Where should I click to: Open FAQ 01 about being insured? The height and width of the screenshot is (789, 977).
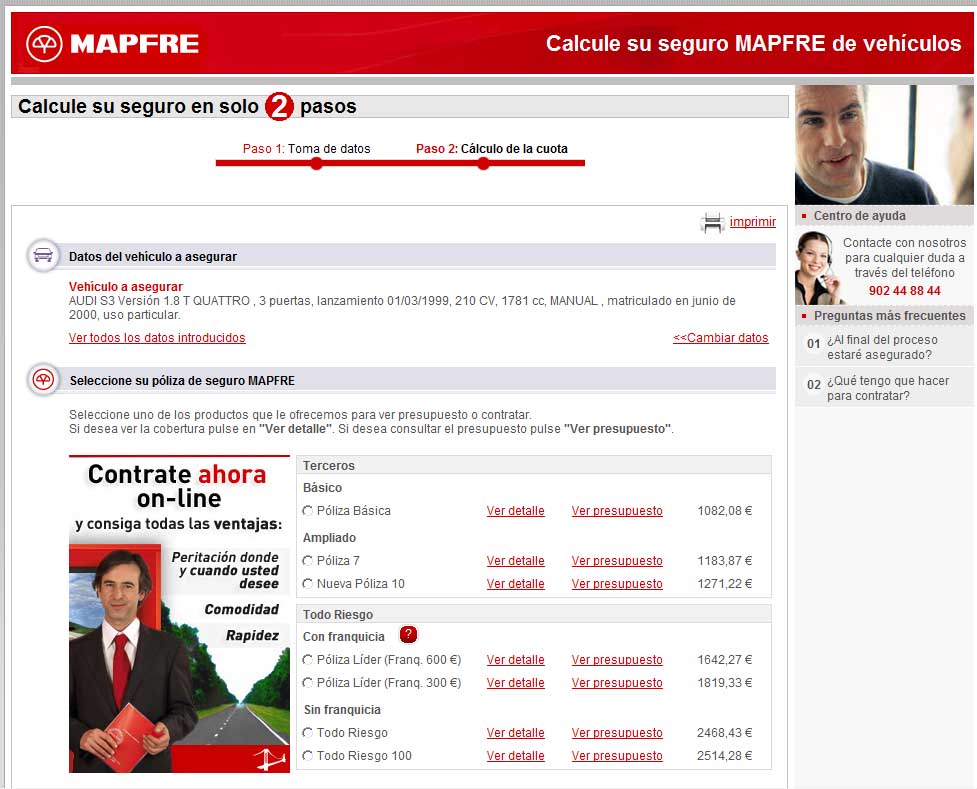point(882,347)
